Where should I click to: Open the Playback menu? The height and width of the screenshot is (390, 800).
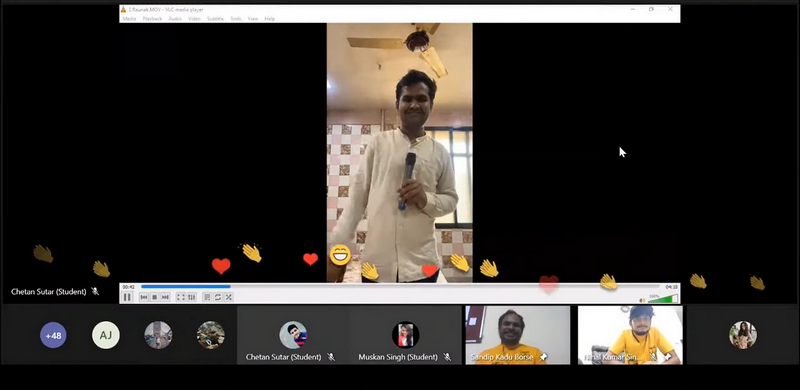pyautogui.click(x=152, y=19)
